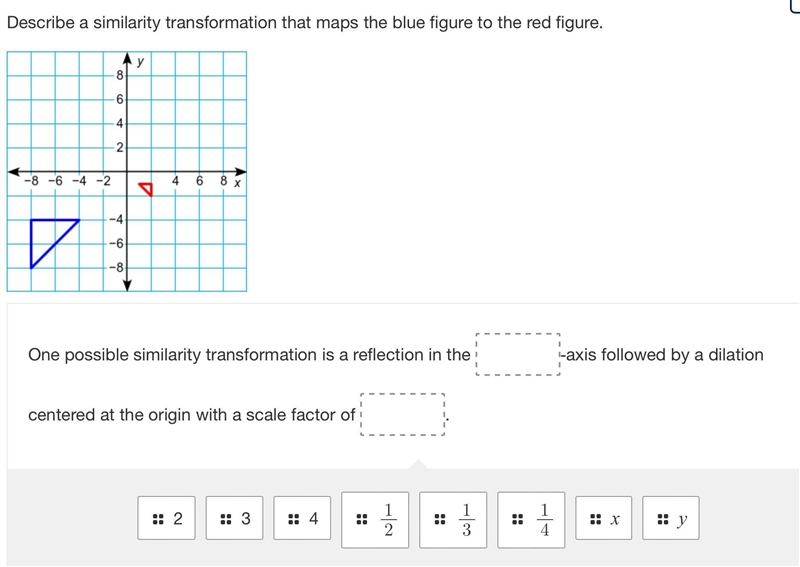Select the one-fourth fraction tile
Viewport: 800px width, 567px height.
[x=531, y=520]
